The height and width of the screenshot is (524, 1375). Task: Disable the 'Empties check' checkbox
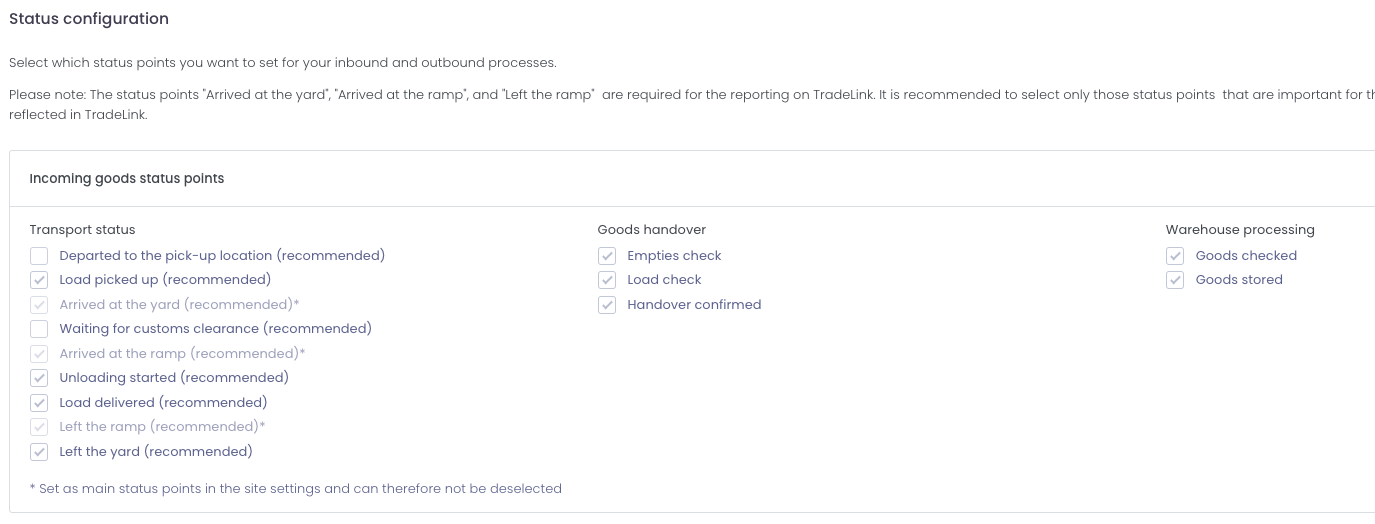[607, 256]
